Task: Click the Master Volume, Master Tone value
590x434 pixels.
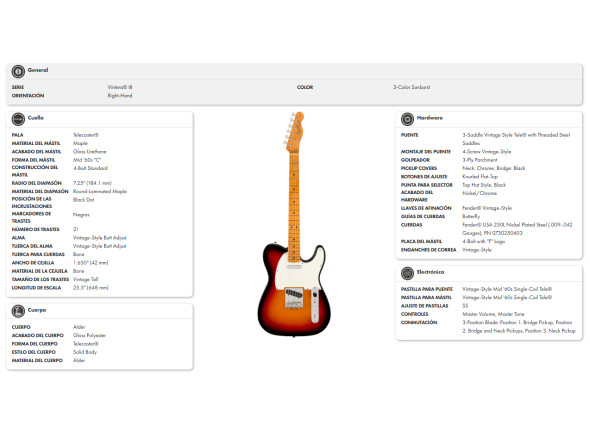Action: coord(493,314)
